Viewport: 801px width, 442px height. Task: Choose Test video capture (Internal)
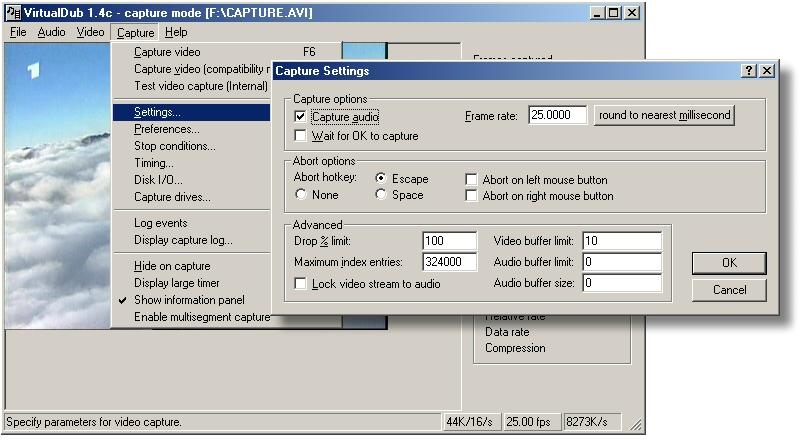[x=192, y=85]
